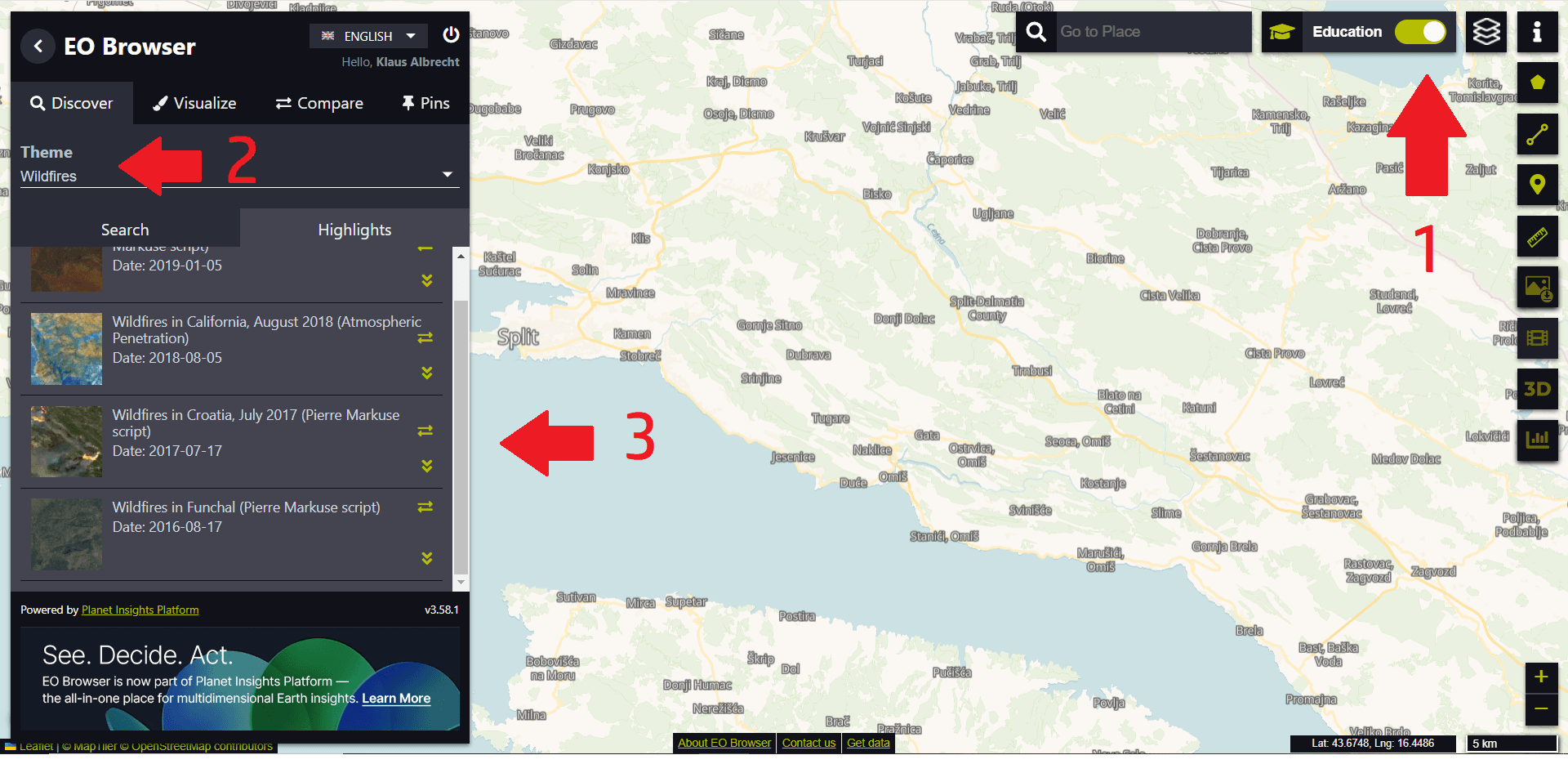Click the logout power icon

pyautogui.click(x=451, y=35)
